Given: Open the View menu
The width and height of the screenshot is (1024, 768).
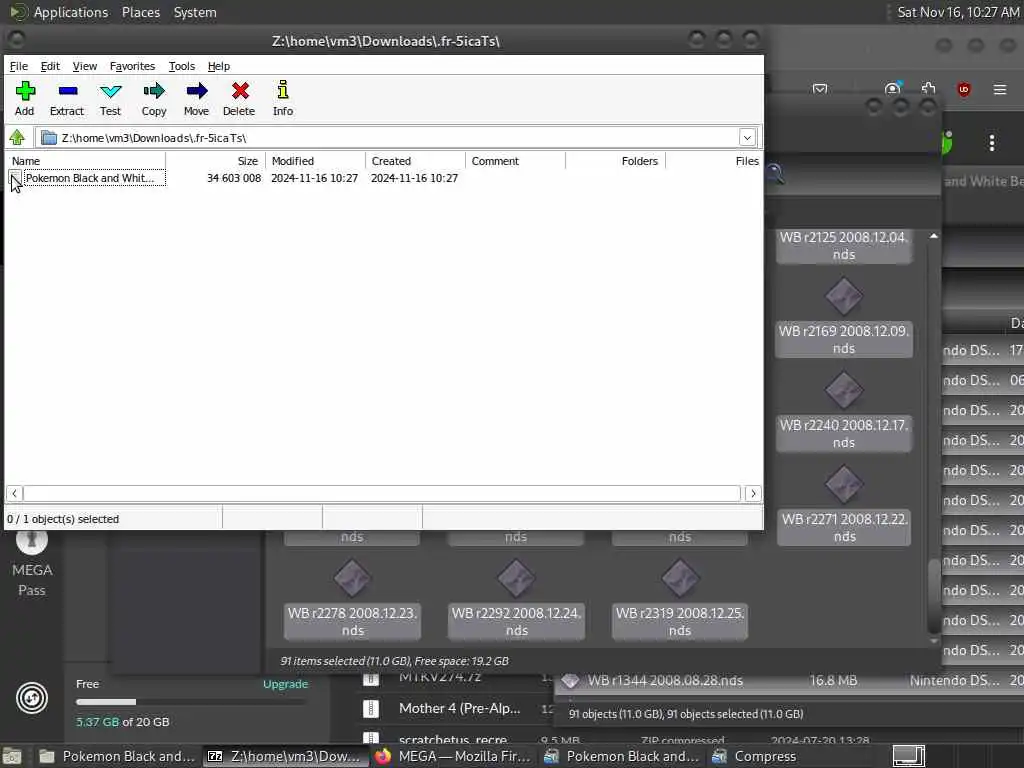Looking at the screenshot, I should click(x=85, y=66).
